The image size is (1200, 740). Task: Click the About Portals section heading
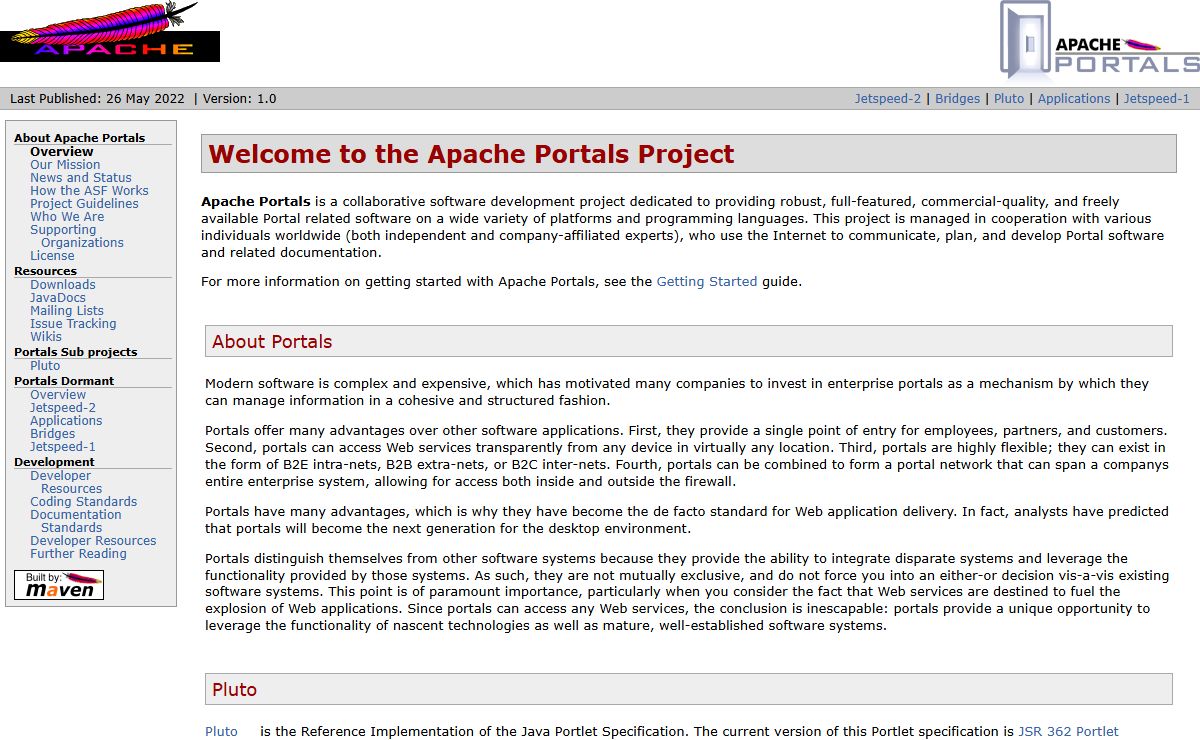point(272,342)
